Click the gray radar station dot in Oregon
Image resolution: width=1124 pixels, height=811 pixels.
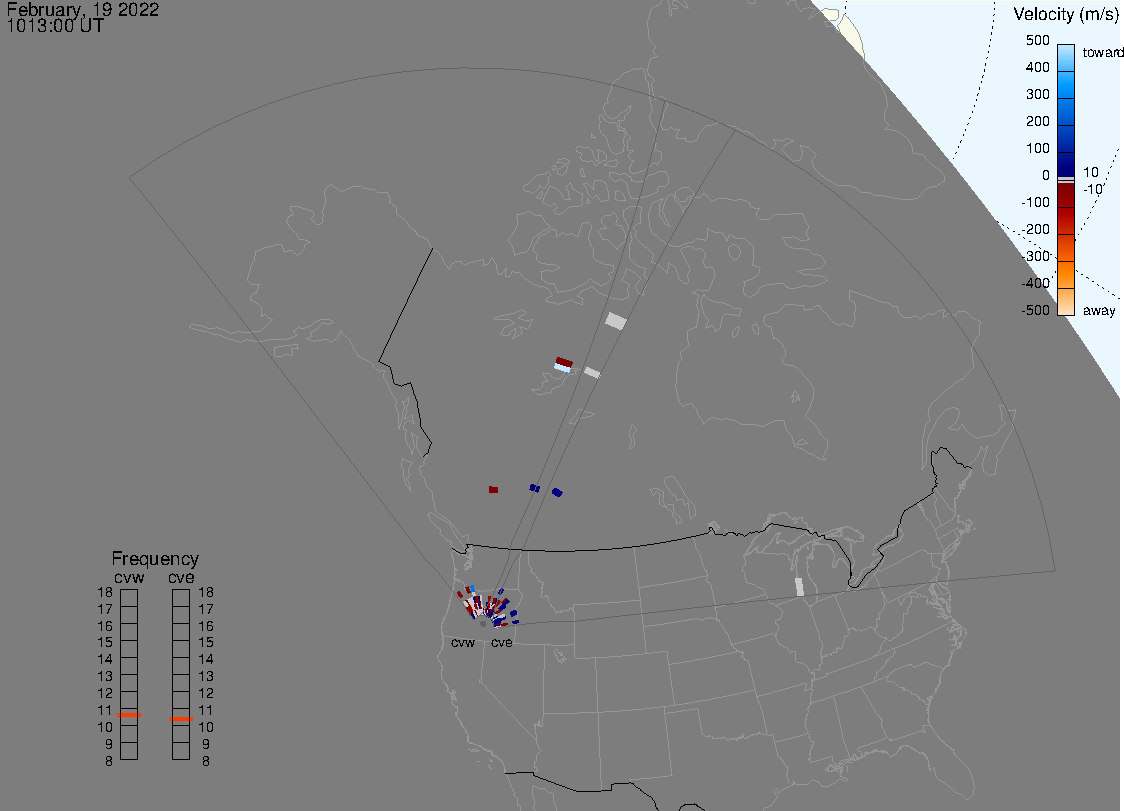coord(482,624)
